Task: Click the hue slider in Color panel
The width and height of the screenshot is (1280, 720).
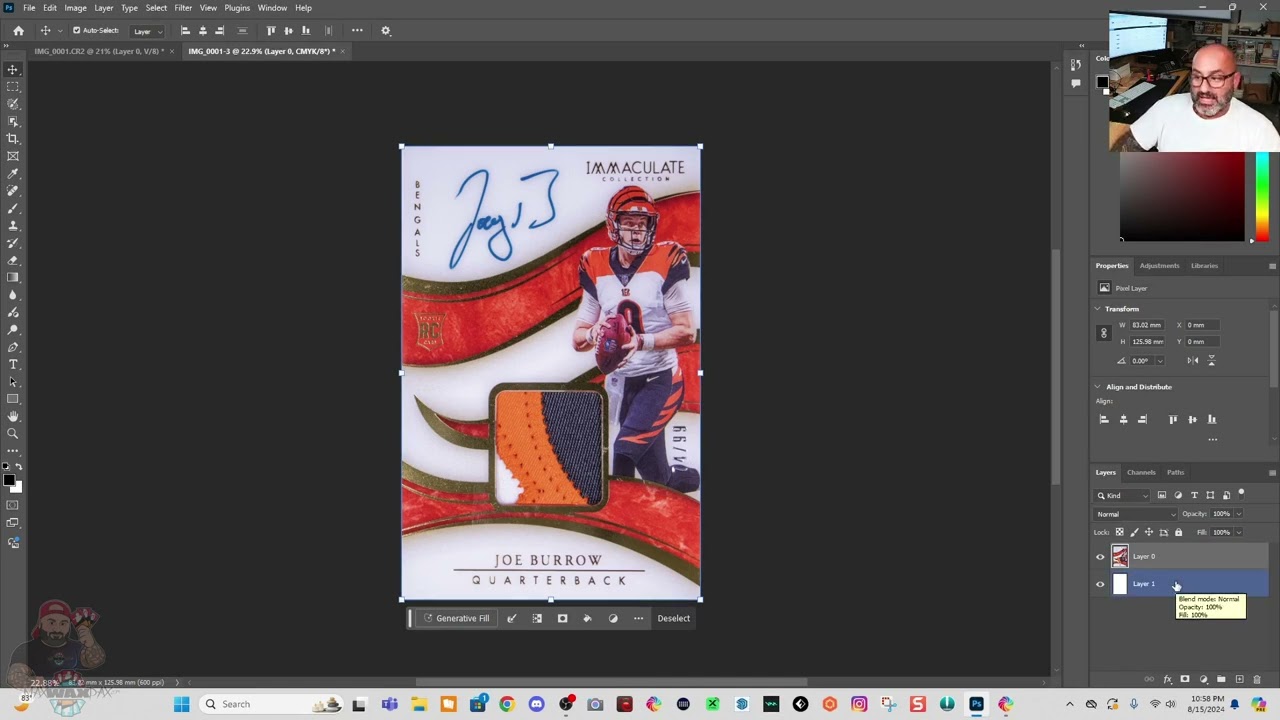Action: (1262, 197)
